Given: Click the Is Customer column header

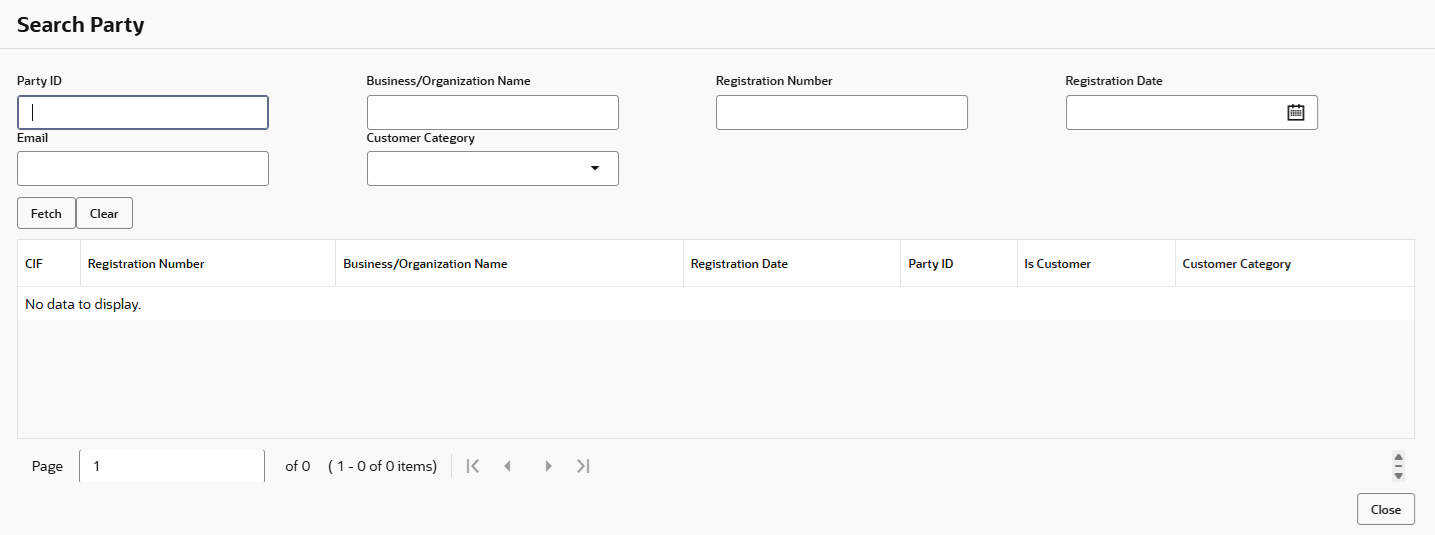Looking at the screenshot, I should click(1057, 264).
